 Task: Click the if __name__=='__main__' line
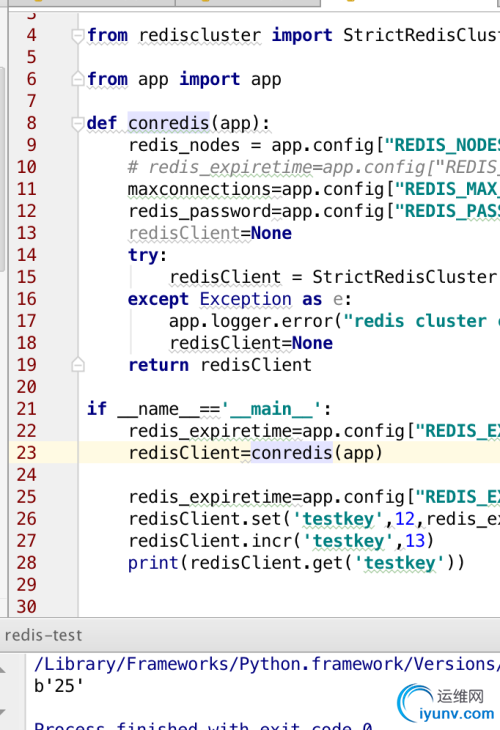pyautogui.click(x=209, y=409)
